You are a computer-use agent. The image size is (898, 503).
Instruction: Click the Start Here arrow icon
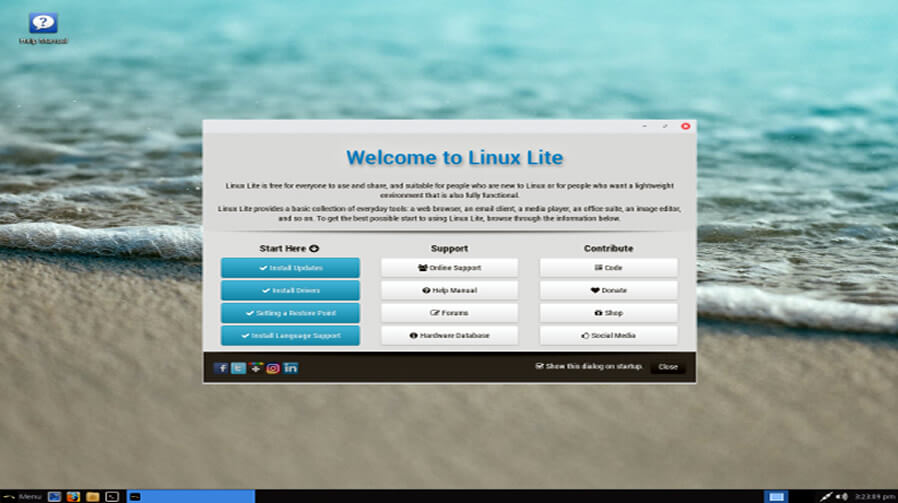[x=314, y=248]
